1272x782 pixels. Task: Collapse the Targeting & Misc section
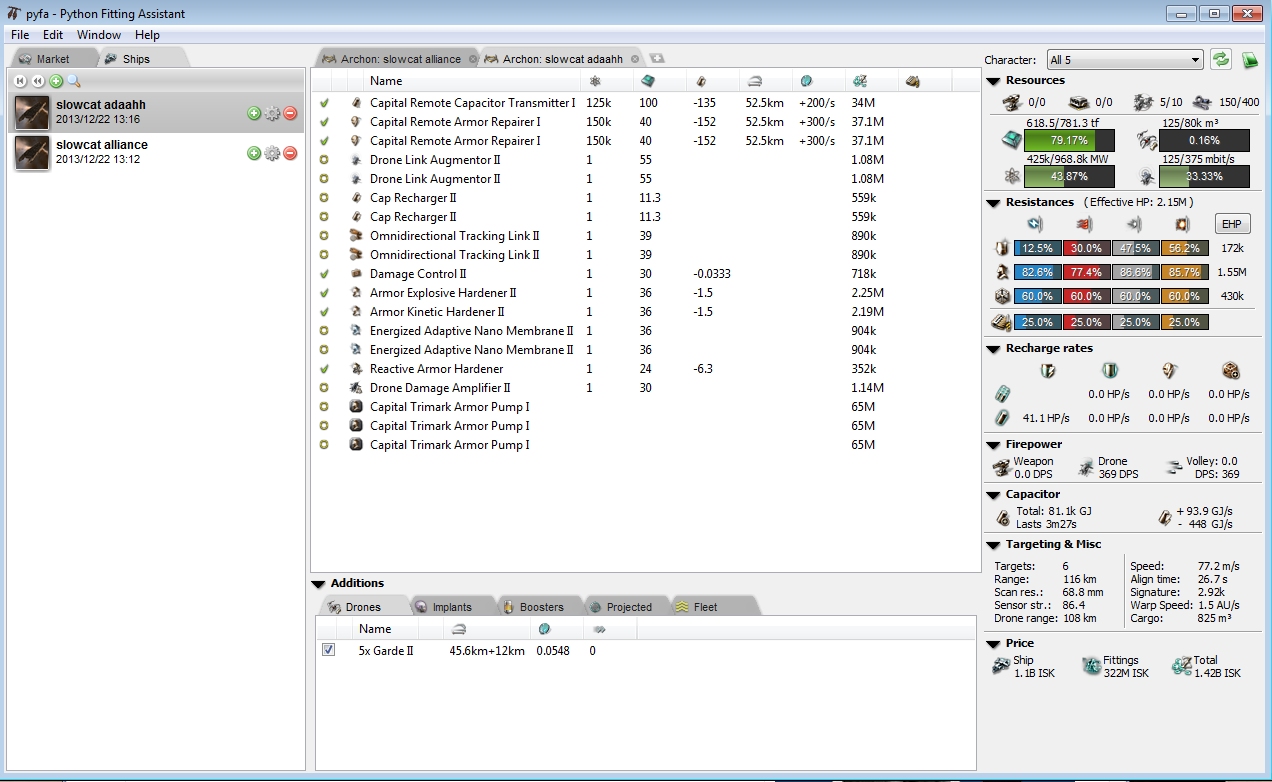[993, 545]
